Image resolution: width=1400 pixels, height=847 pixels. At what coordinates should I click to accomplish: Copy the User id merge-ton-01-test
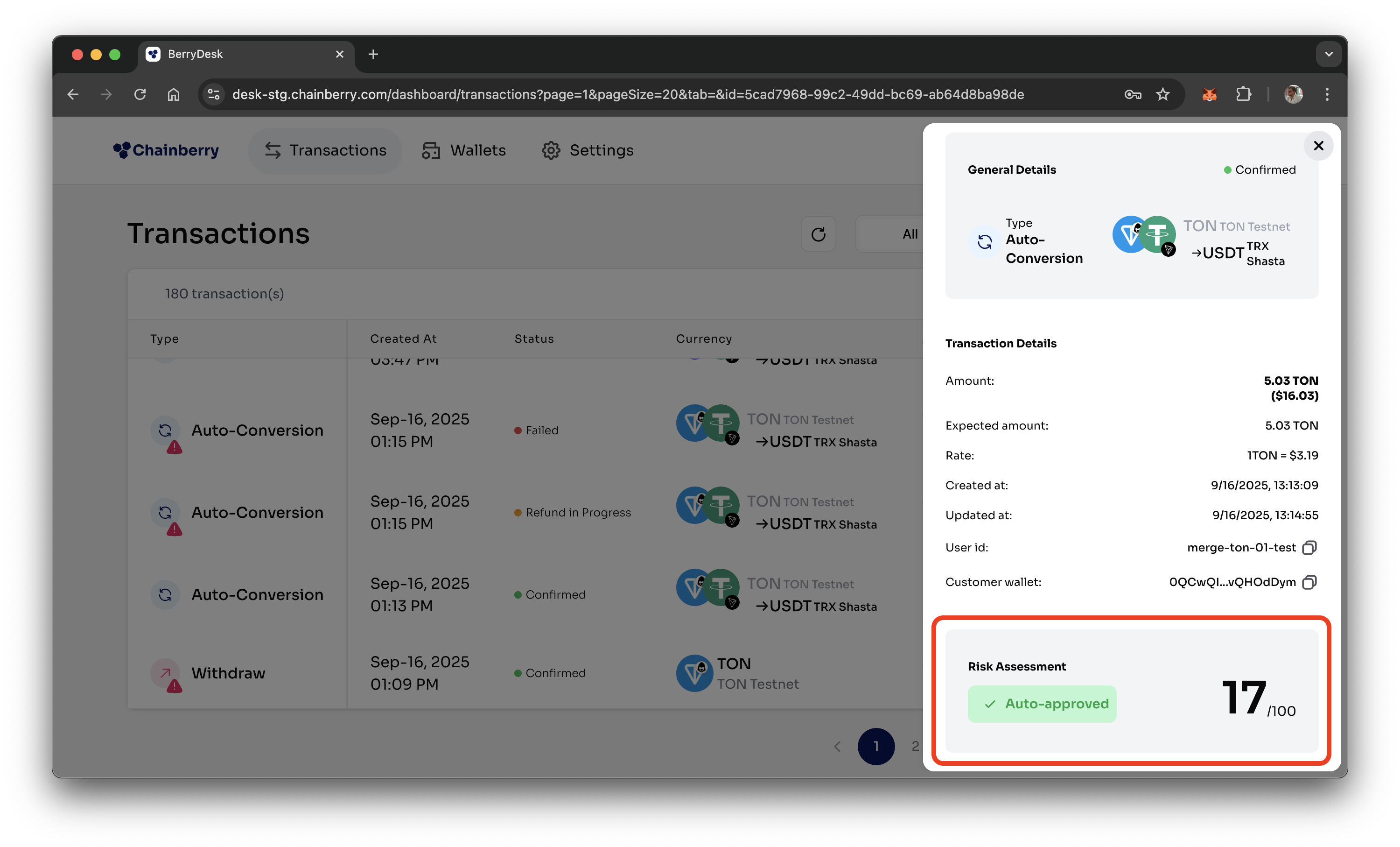[1309, 547]
